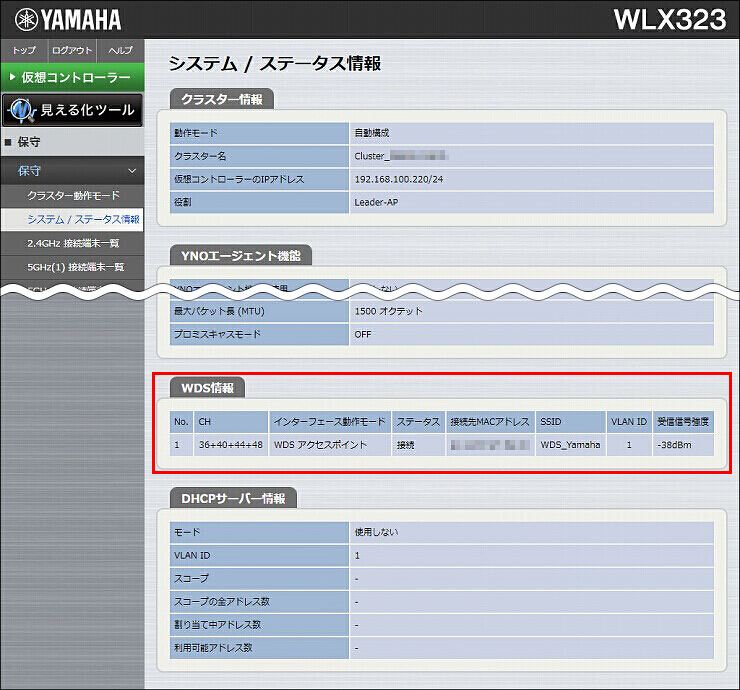Viewport: 740px width, 690px height.
Task: Click the 使用しない DHCP mode value
Action: point(376,532)
